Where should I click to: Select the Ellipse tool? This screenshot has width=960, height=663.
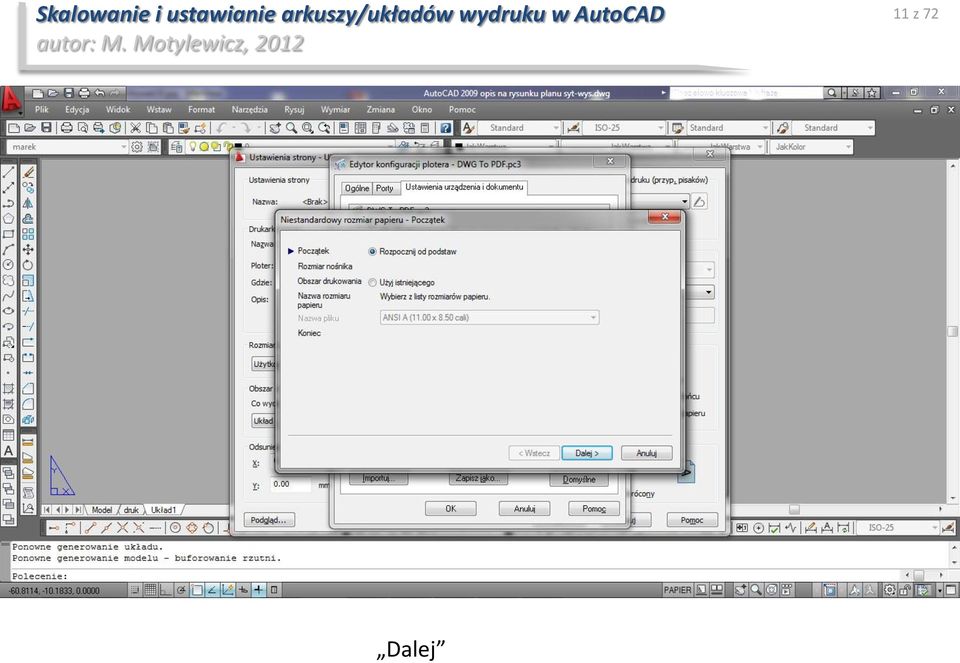(9, 311)
